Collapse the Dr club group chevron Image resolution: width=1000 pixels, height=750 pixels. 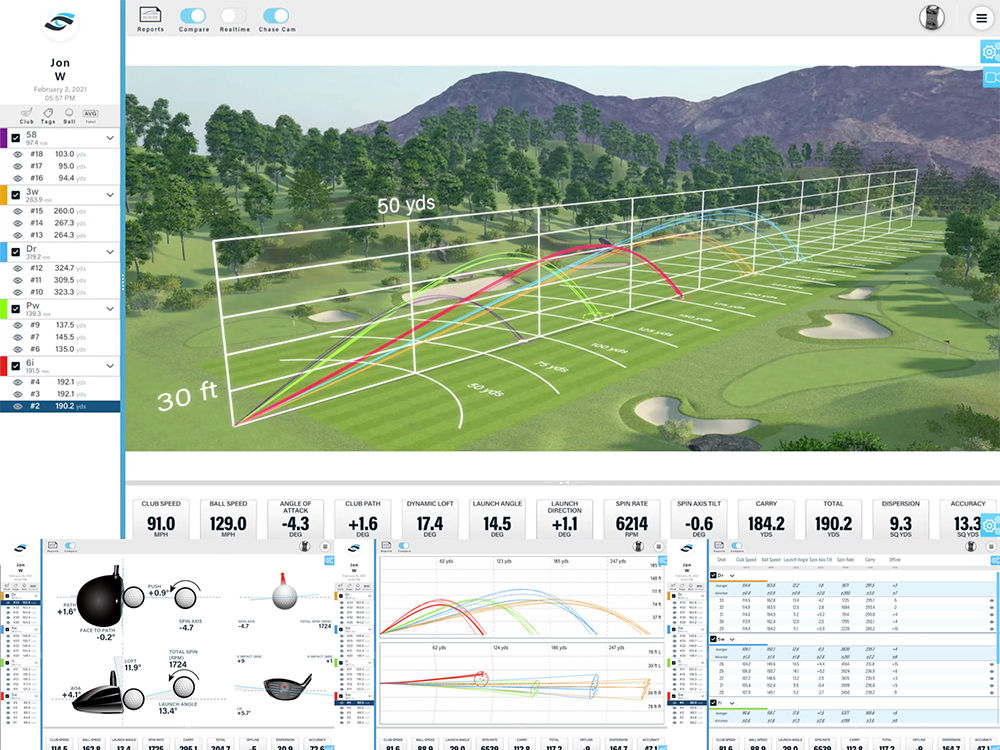point(110,251)
